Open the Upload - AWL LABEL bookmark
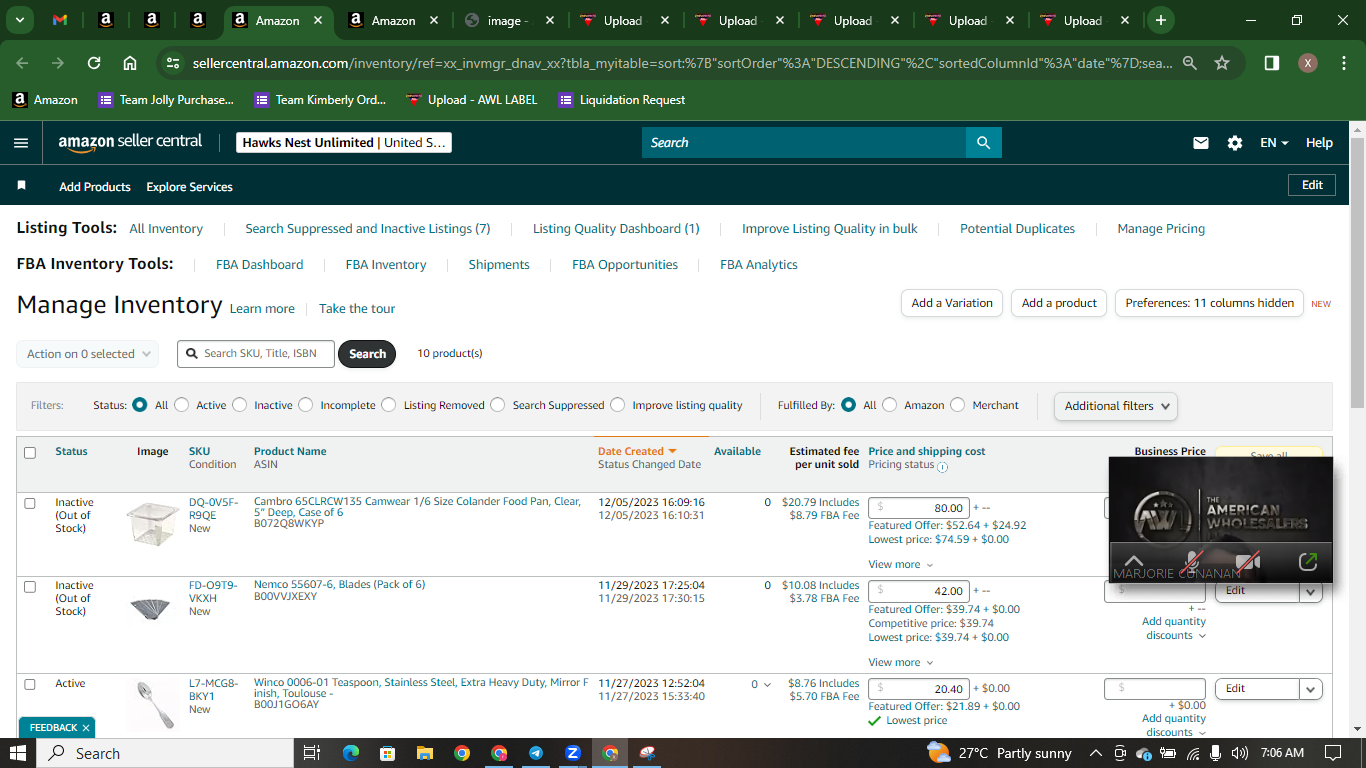Screen dimensions: 1366x768 [472, 100]
